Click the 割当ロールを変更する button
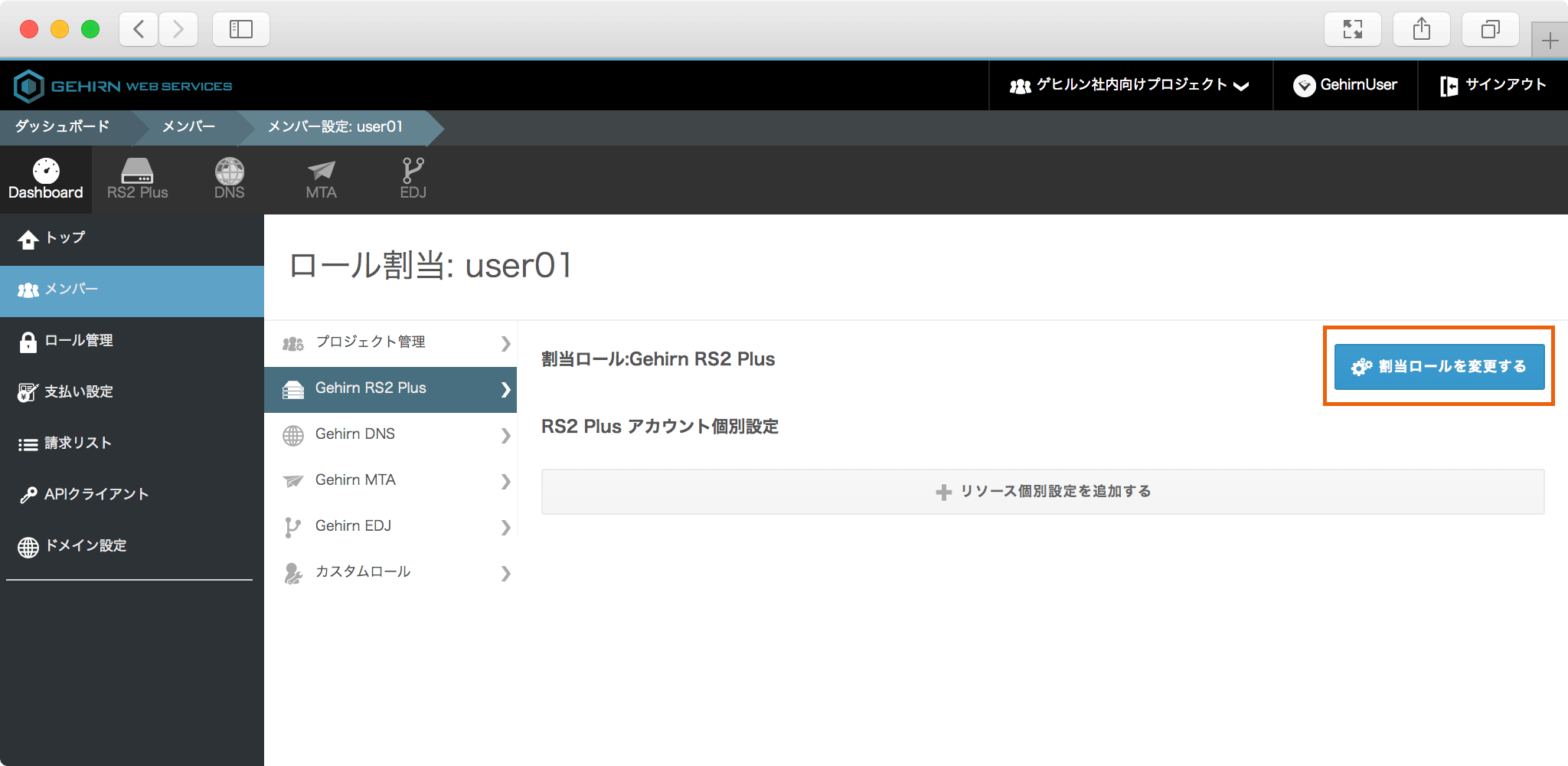Screen dimensions: 1568x766 click(x=1439, y=367)
